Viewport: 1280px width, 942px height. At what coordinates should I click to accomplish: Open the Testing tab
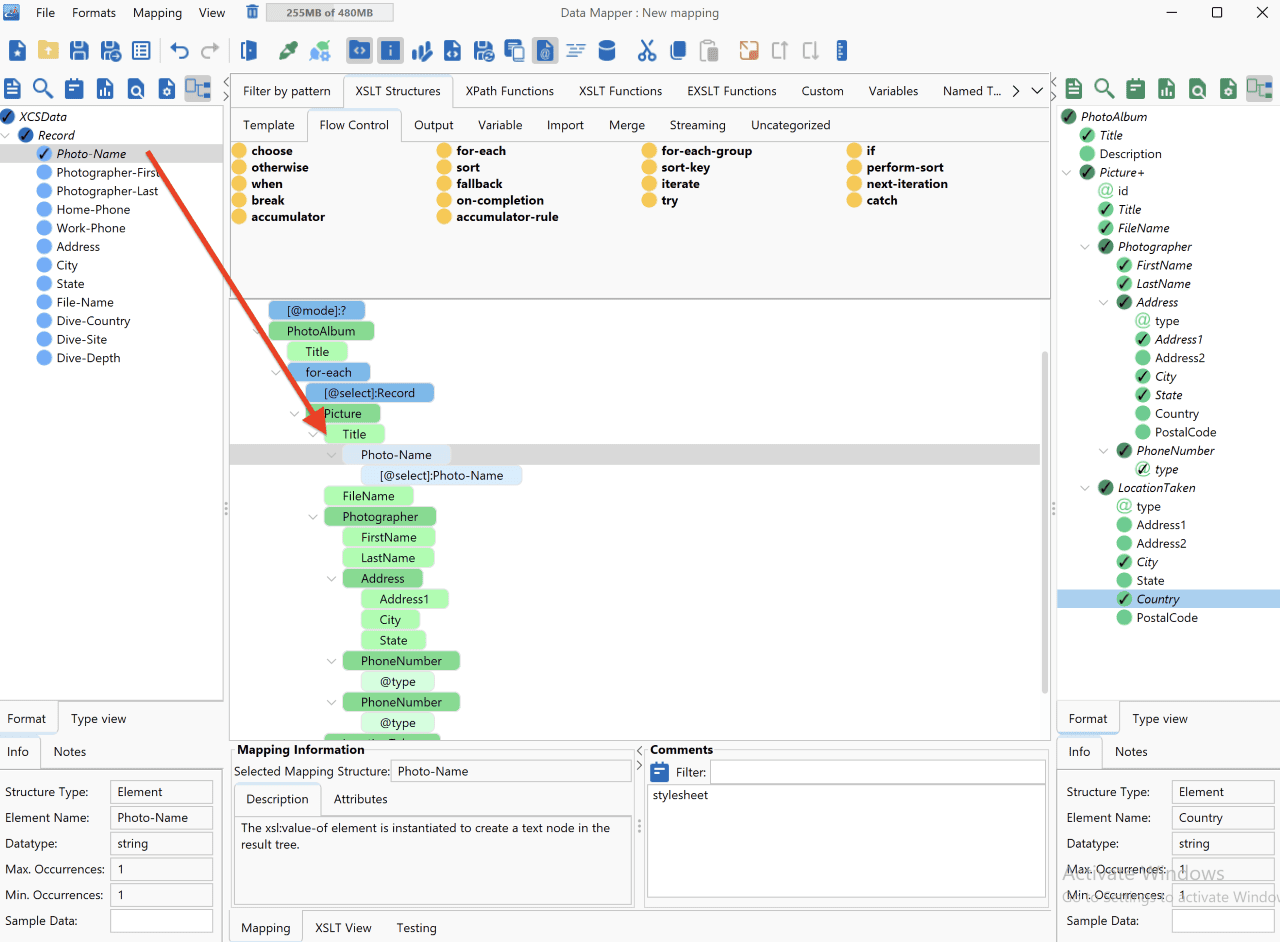click(x=416, y=928)
